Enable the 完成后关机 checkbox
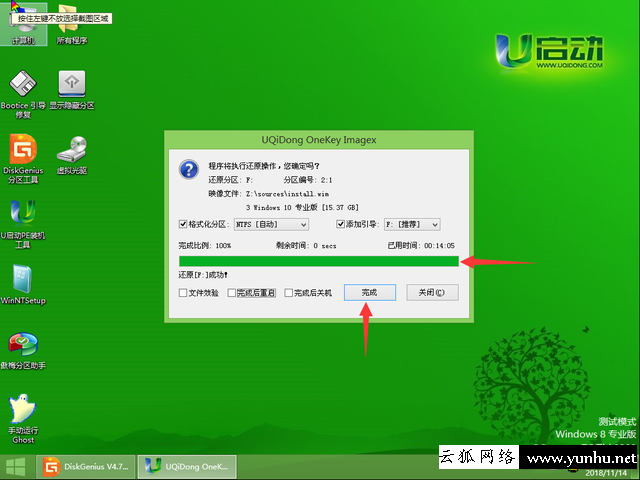 [289, 293]
